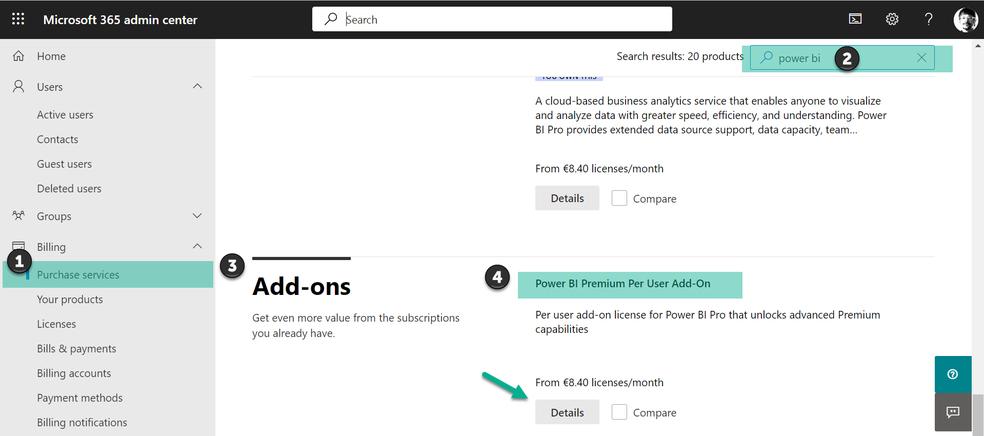
Task: Open the Cloud Shell icon in header
Action: pos(855,19)
